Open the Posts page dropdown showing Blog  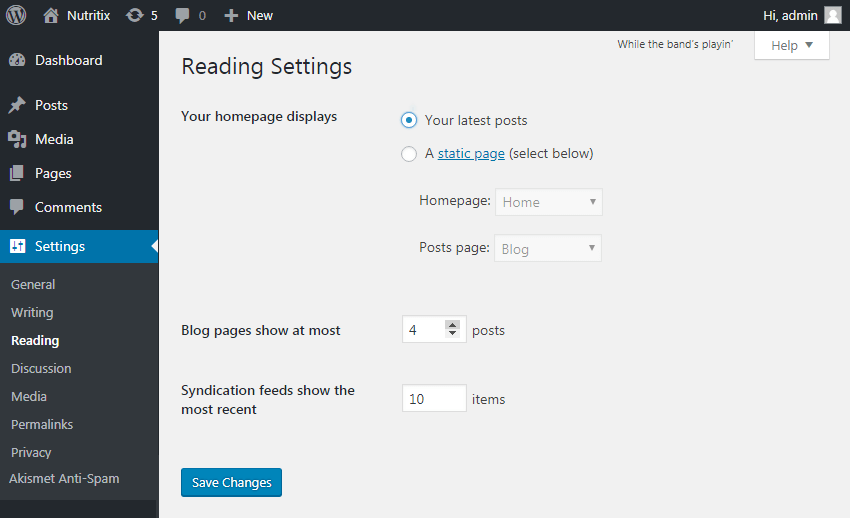pos(548,248)
